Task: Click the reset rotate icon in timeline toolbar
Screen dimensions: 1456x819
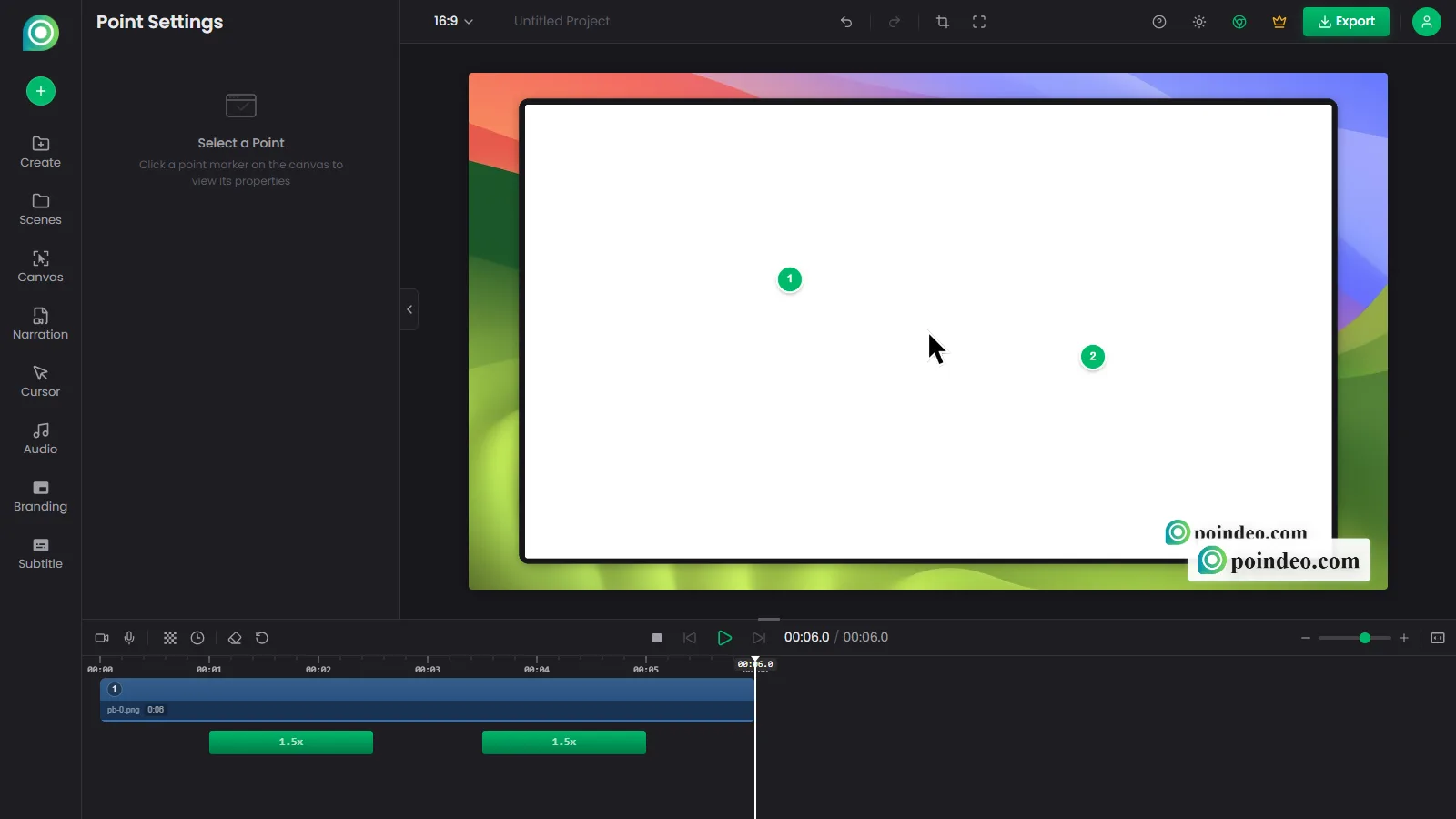Action: 262,638
